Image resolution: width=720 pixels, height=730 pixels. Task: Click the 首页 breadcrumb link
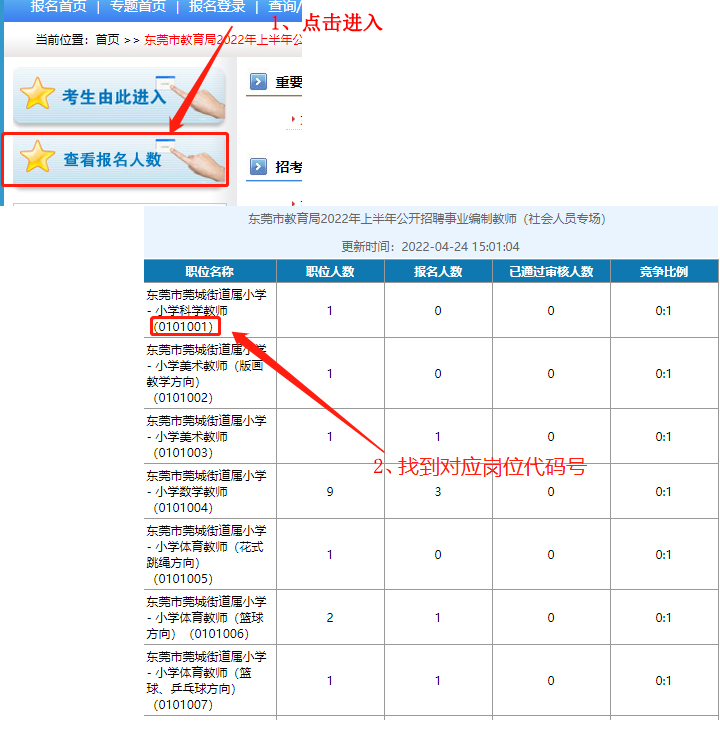(x=107, y=40)
